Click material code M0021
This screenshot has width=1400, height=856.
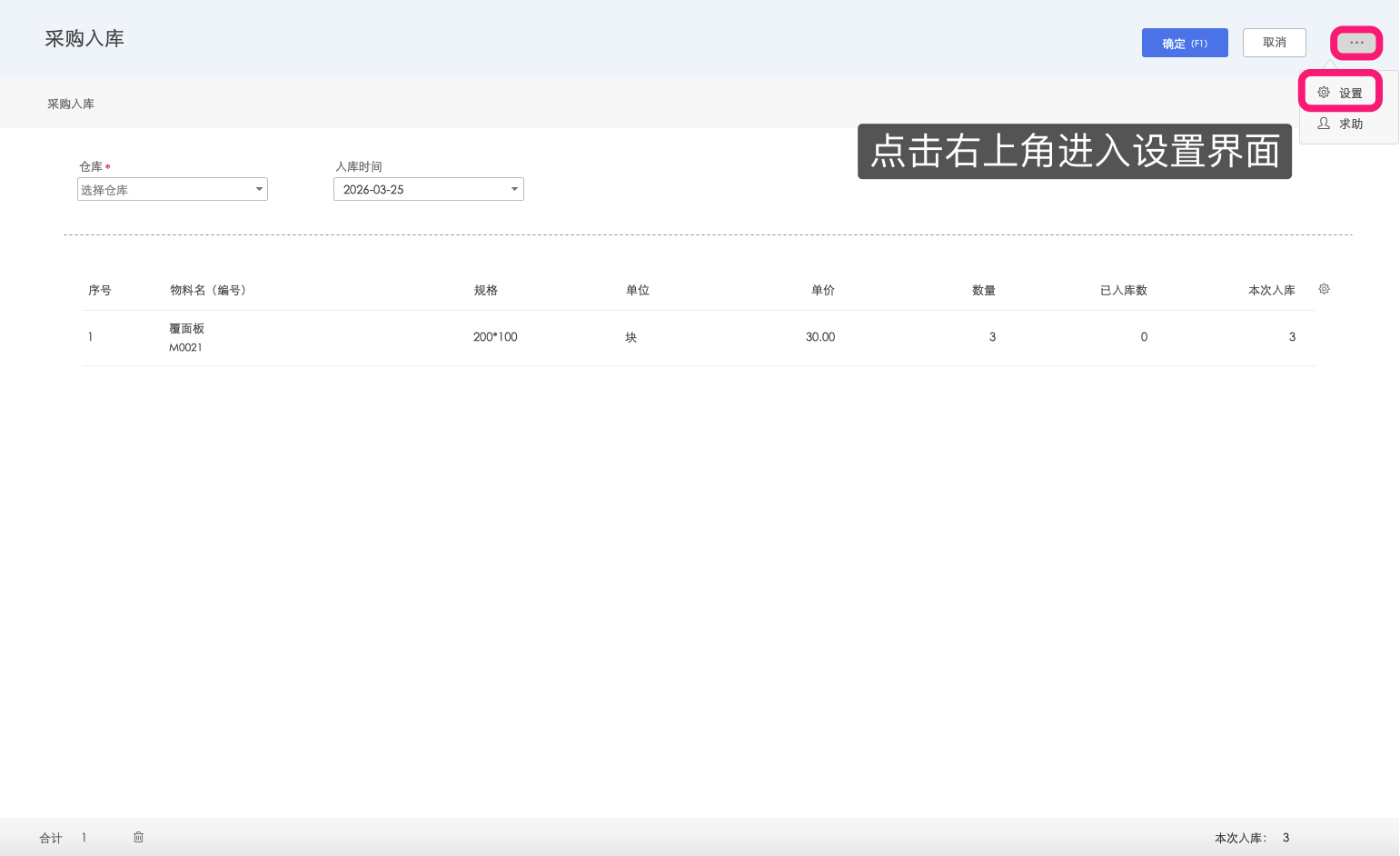pos(185,347)
